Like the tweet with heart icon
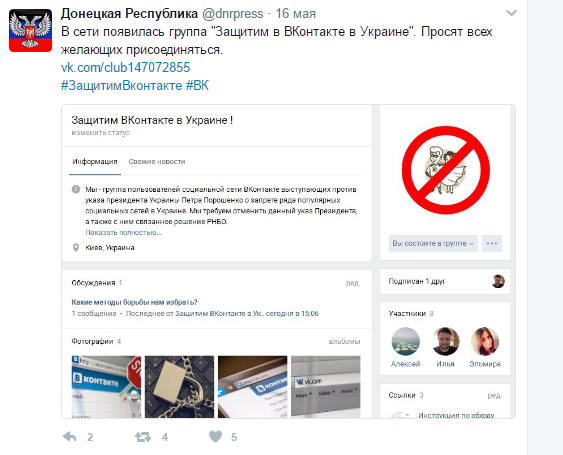The image size is (563, 455). click(x=215, y=436)
